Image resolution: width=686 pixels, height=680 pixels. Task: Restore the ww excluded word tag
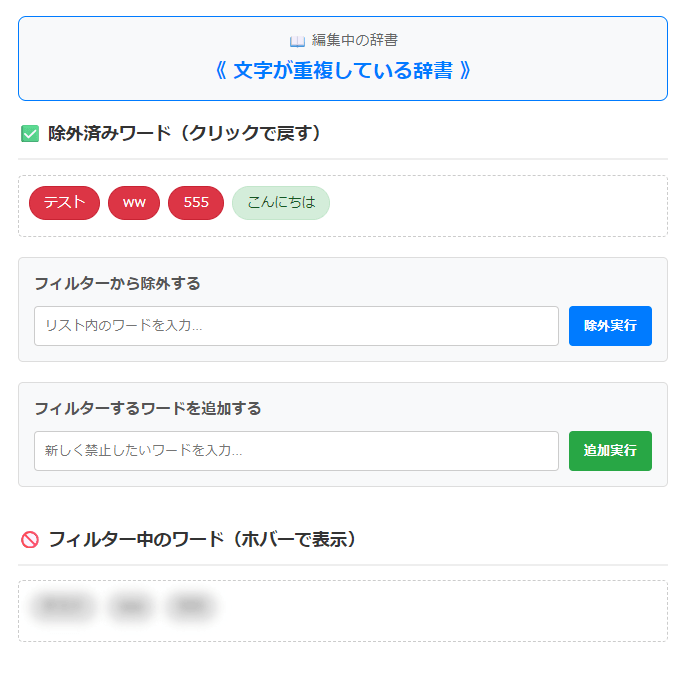(x=134, y=202)
